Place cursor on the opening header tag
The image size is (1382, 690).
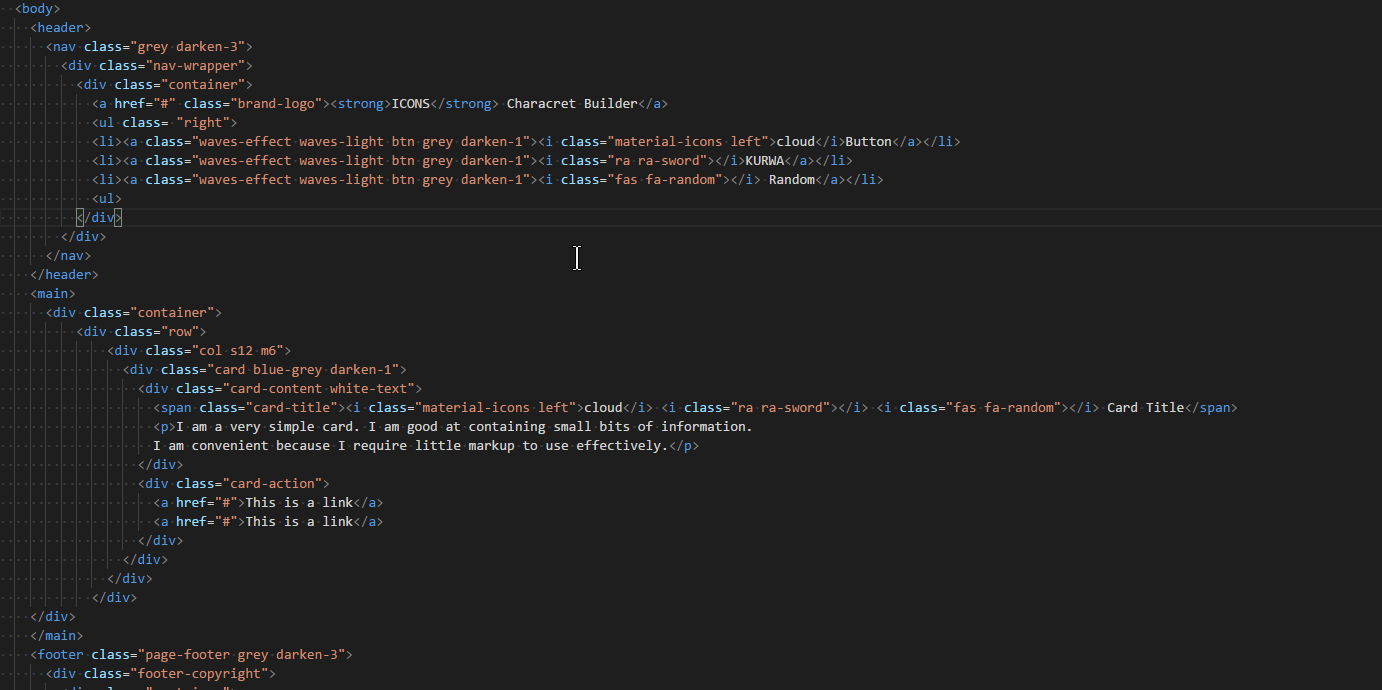pyautogui.click(x=60, y=27)
